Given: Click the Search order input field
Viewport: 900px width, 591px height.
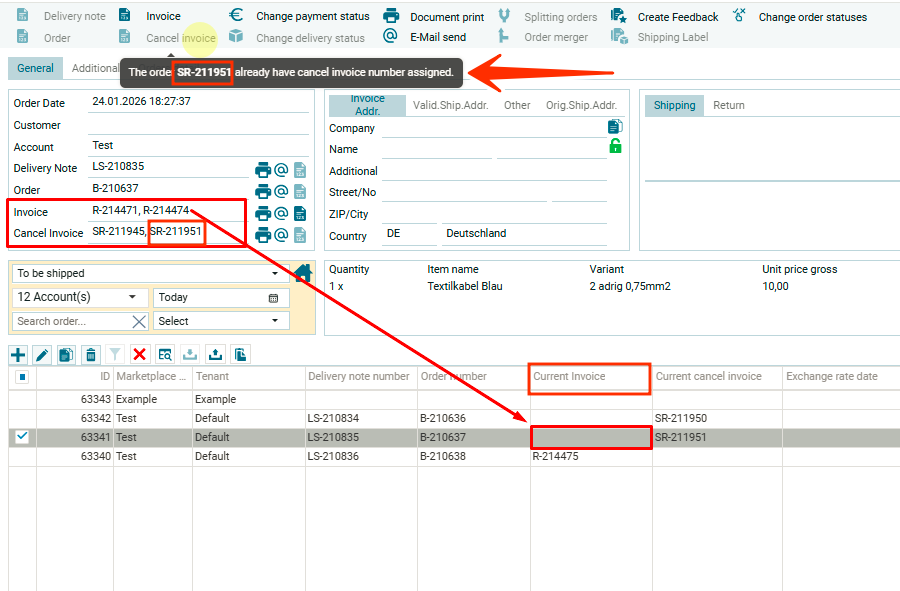Looking at the screenshot, I should [72, 321].
